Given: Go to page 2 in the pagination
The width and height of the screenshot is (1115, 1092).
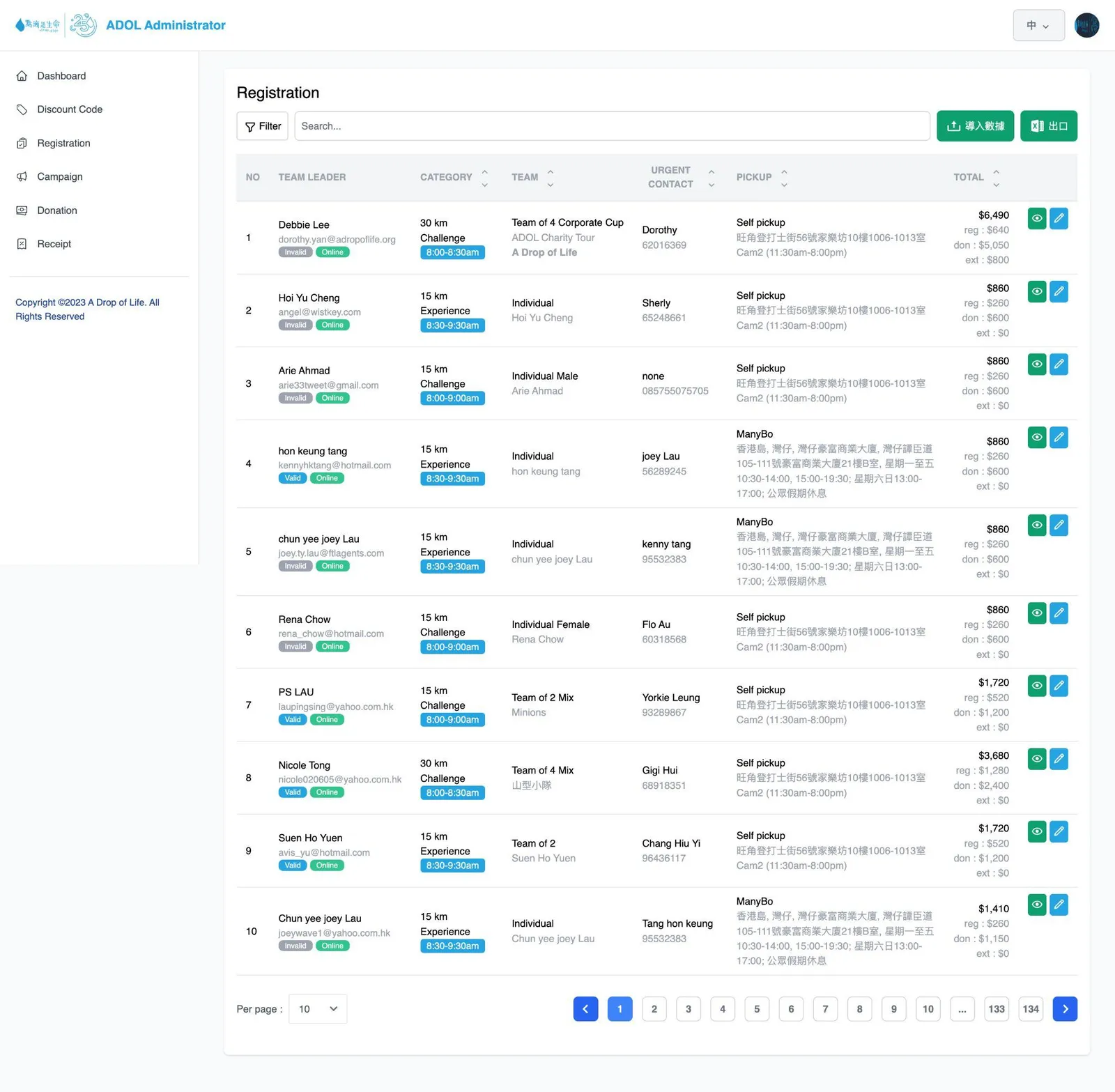Looking at the screenshot, I should point(654,1008).
